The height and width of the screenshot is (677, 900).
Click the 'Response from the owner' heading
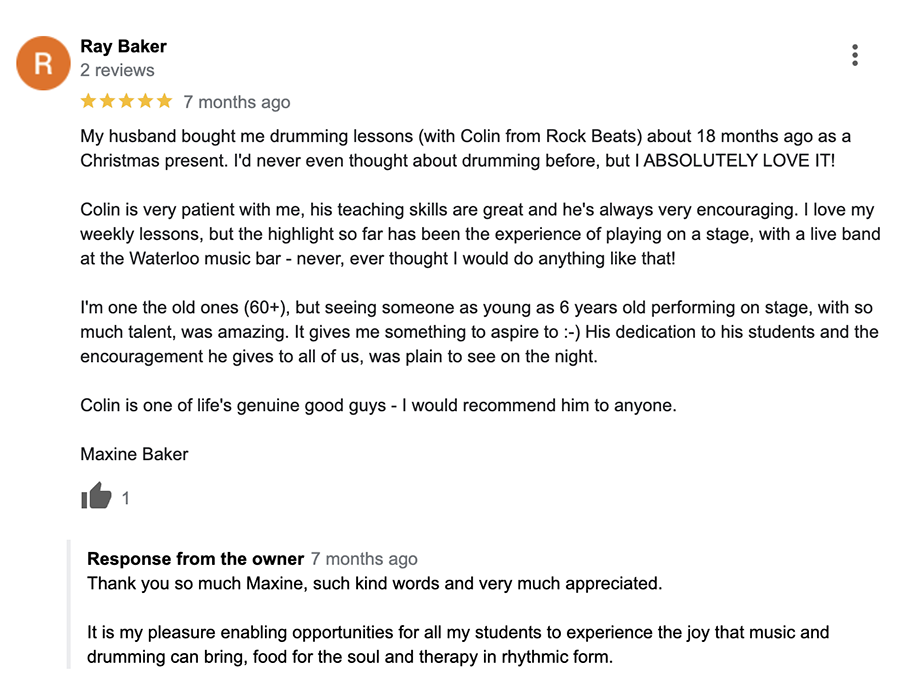coord(195,559)
